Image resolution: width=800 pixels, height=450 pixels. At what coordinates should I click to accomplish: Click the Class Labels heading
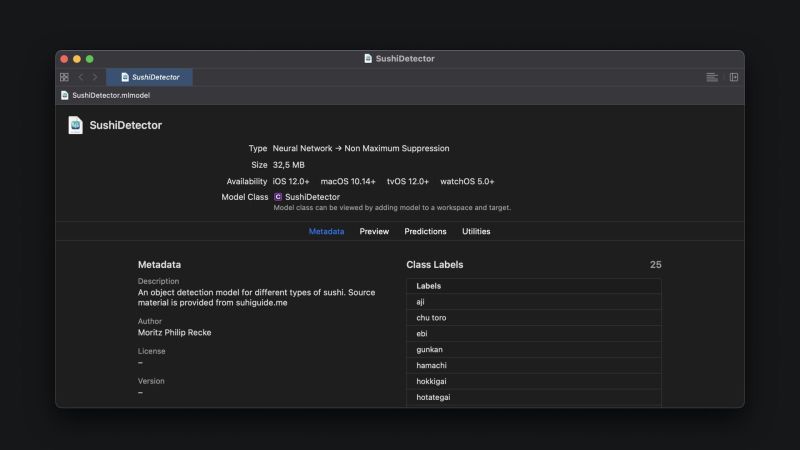tap(435, 265)
